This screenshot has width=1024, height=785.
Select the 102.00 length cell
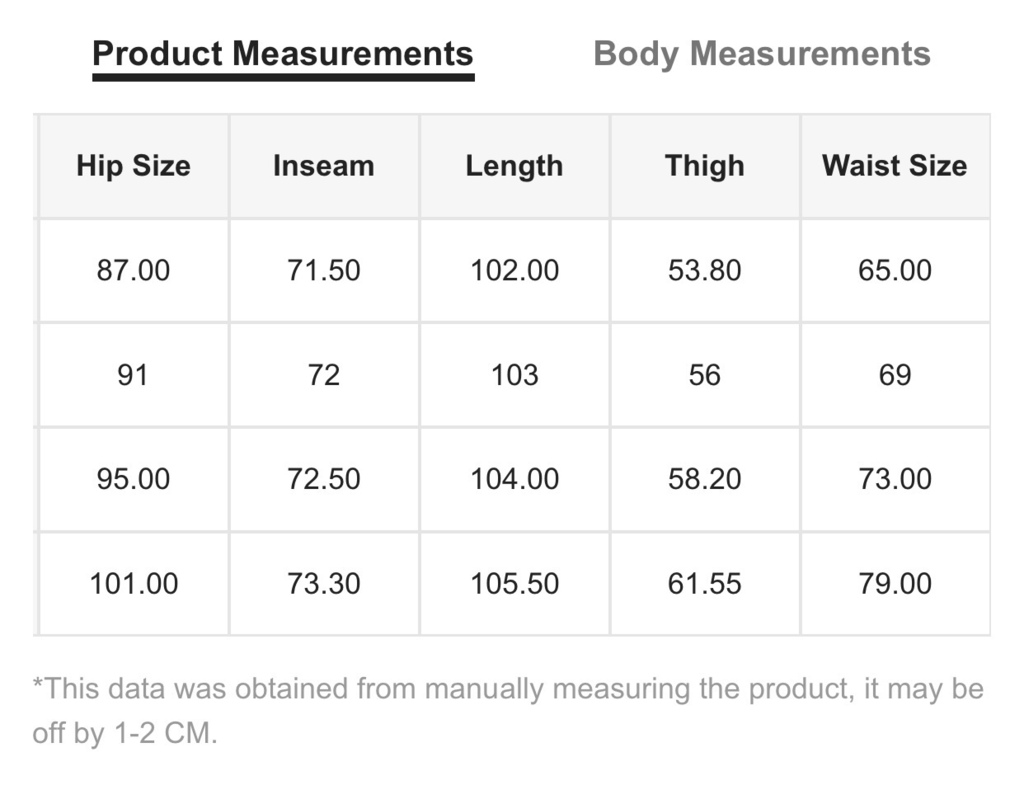[515, 270]
